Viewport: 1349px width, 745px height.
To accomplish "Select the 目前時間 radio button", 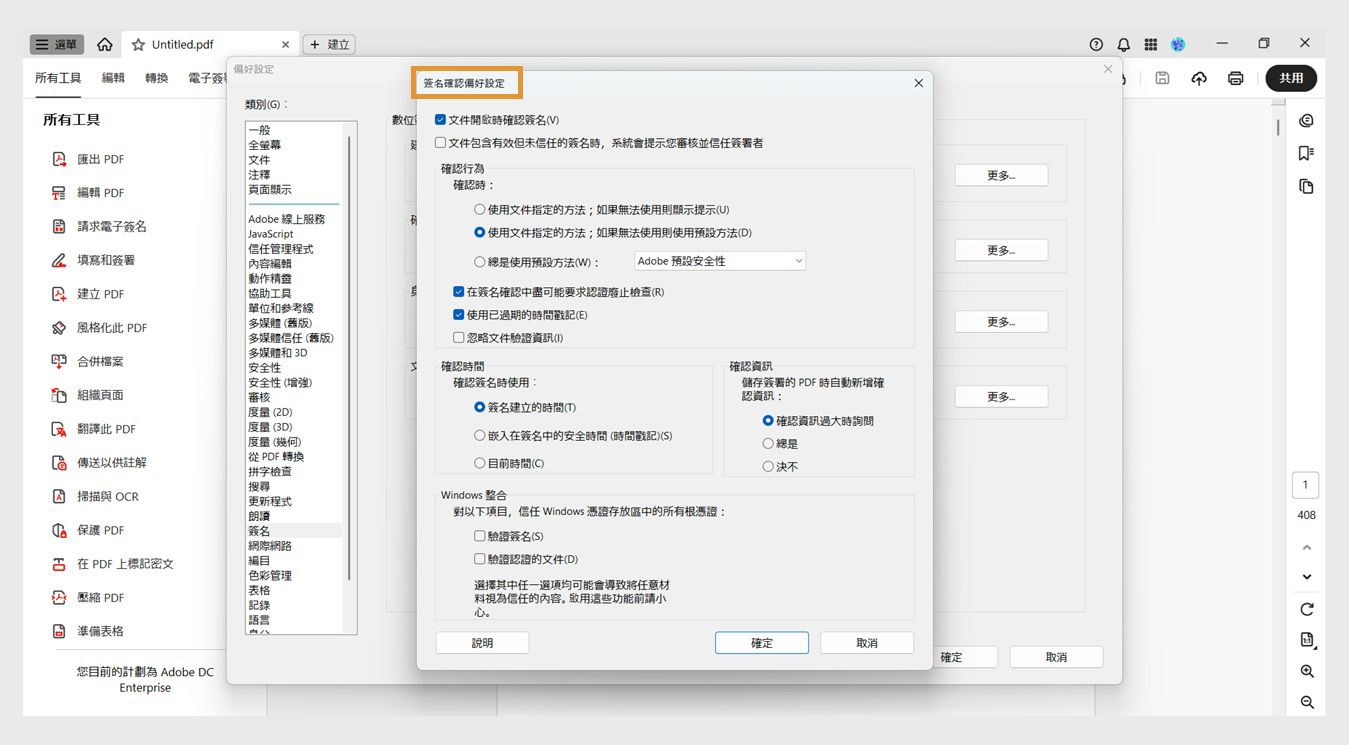I will [477, 462].
